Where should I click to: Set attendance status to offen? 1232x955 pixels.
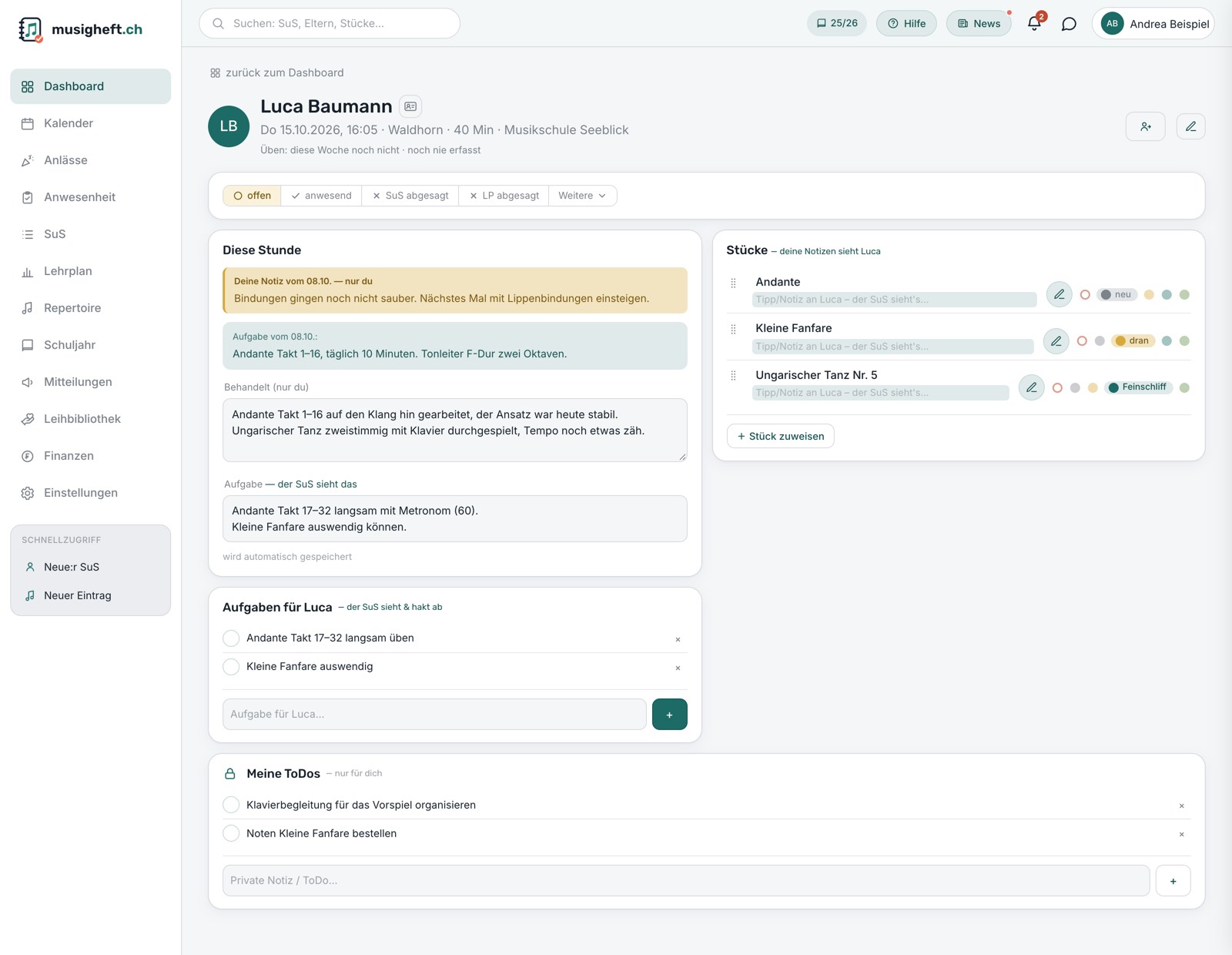[x=252, y=196]
